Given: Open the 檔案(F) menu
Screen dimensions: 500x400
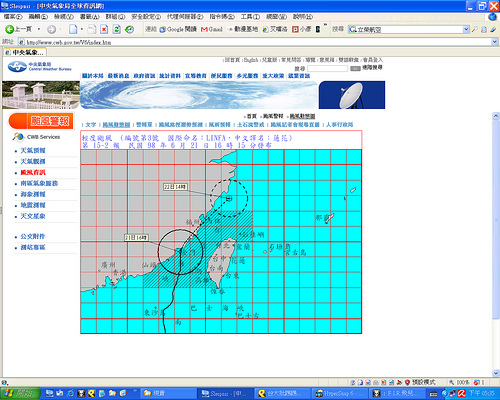Looking at the screenshot, I should click(13, 17).
